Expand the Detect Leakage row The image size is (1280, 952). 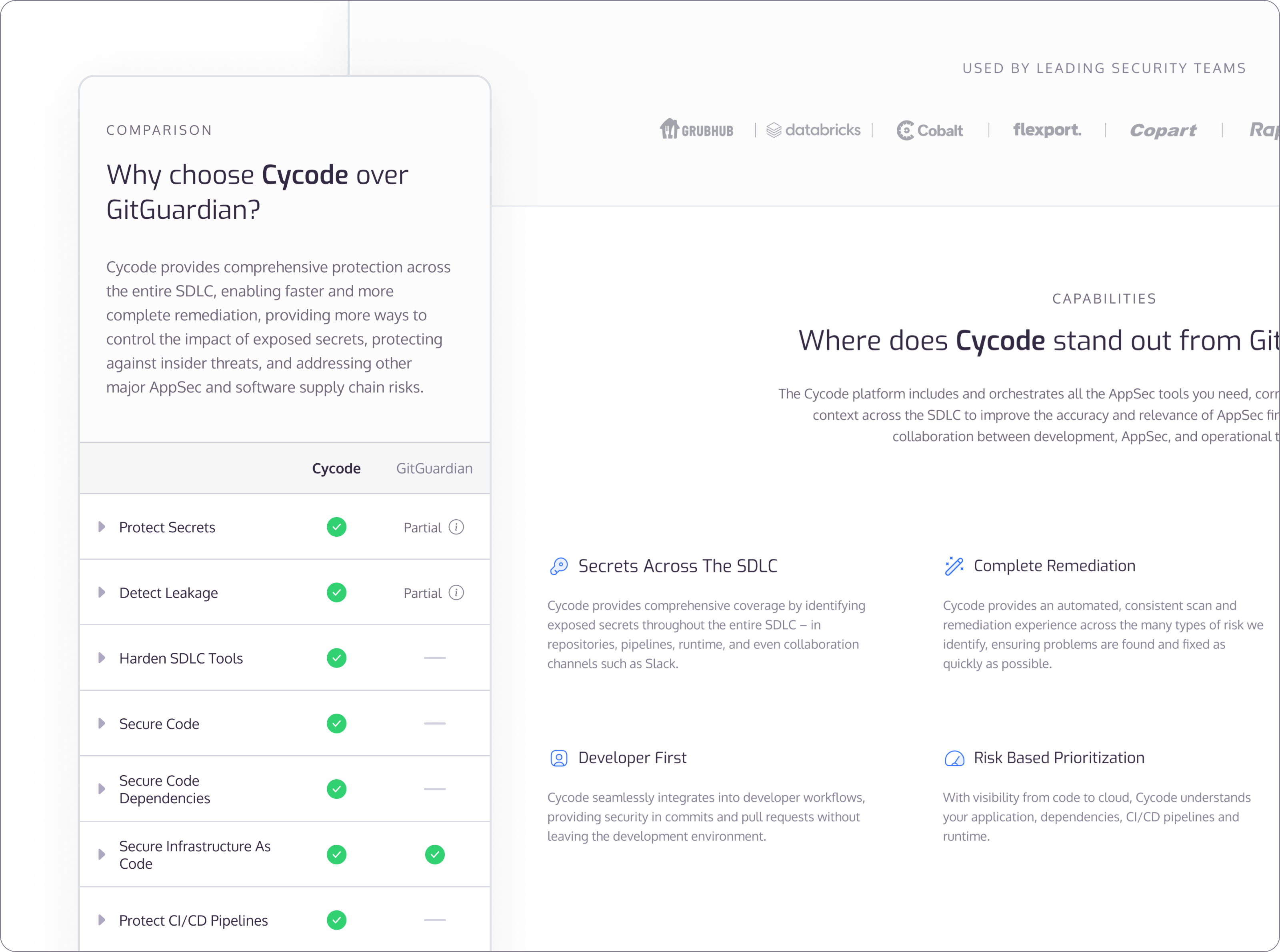click(x=102, y=592)
